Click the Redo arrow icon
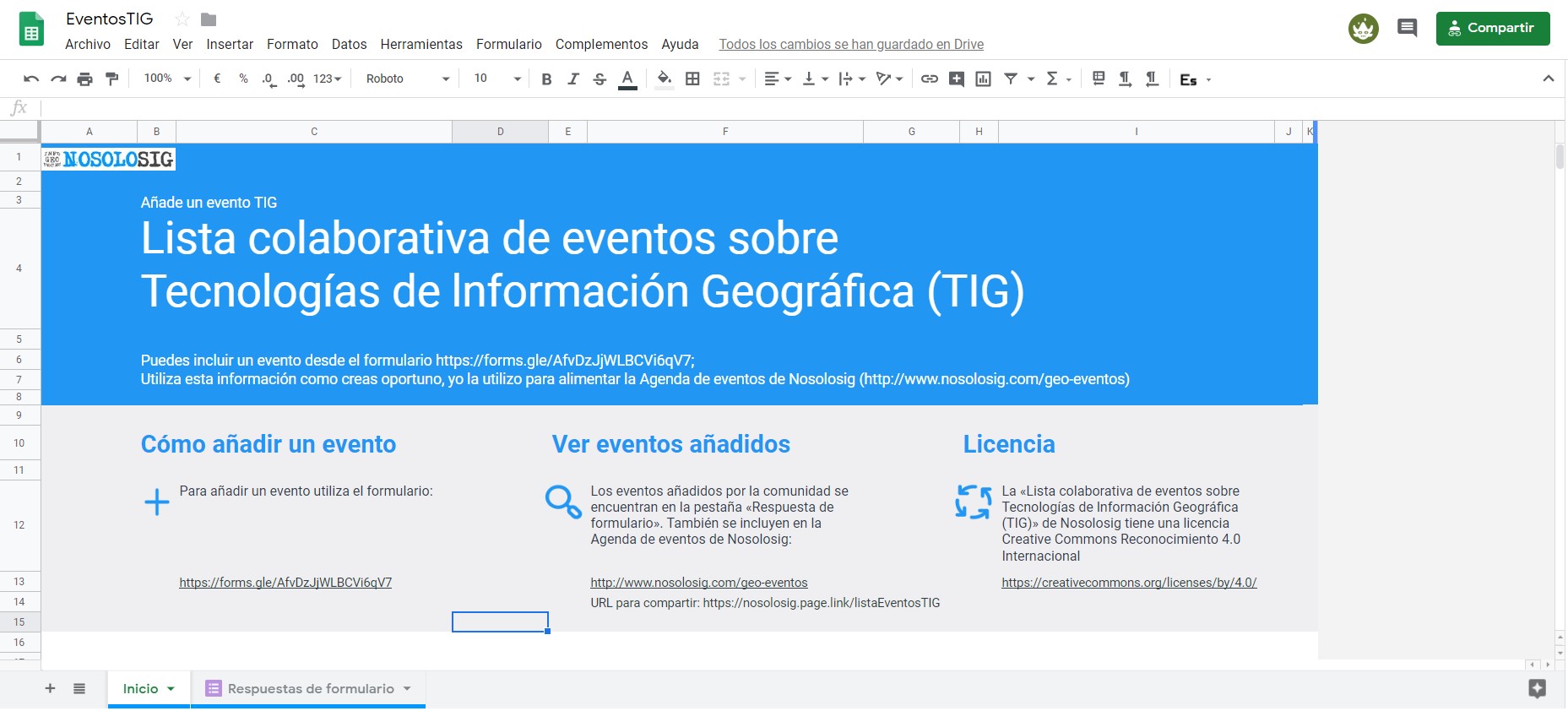 (58, 79)
